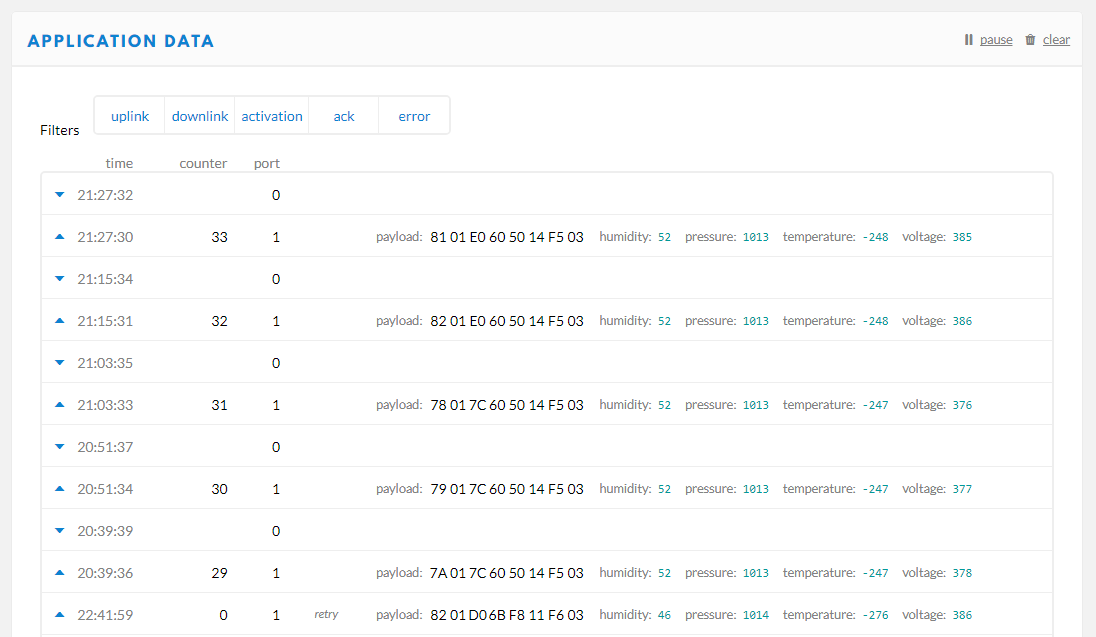Image resolution: width=1096 pixels, height=637 pixels.
Task: Toggle the uplink filter
Action: (130, 115)
